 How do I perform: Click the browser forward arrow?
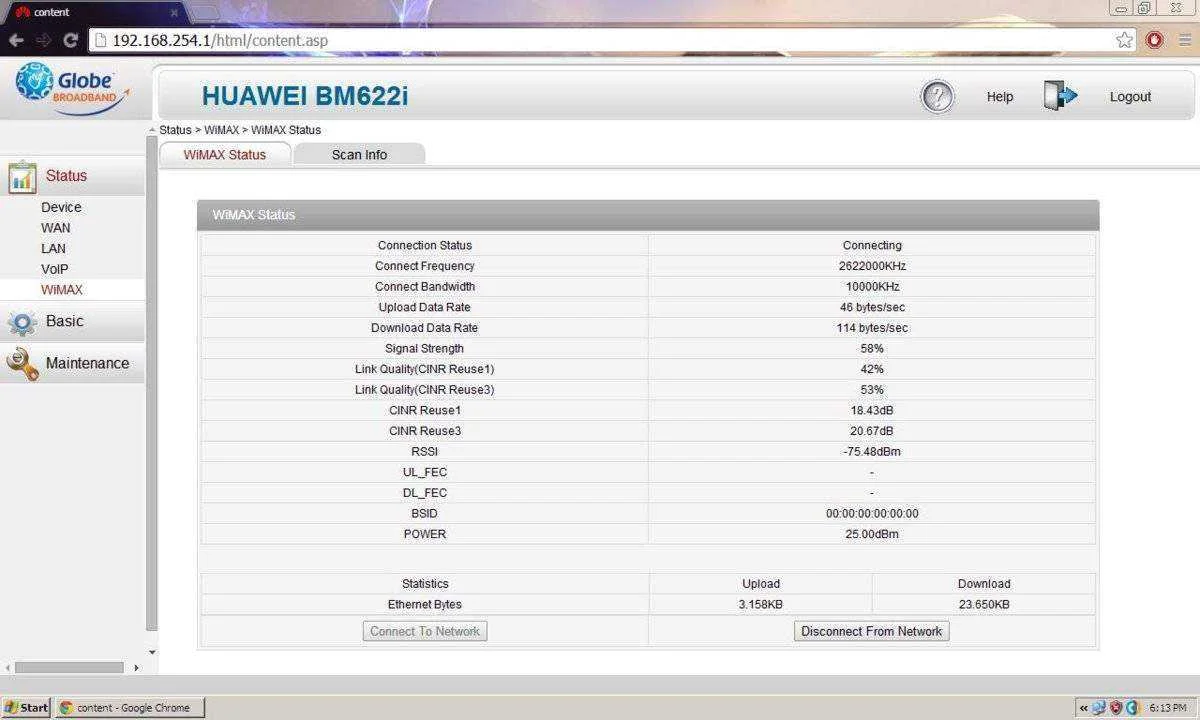[x=43, y=40]
